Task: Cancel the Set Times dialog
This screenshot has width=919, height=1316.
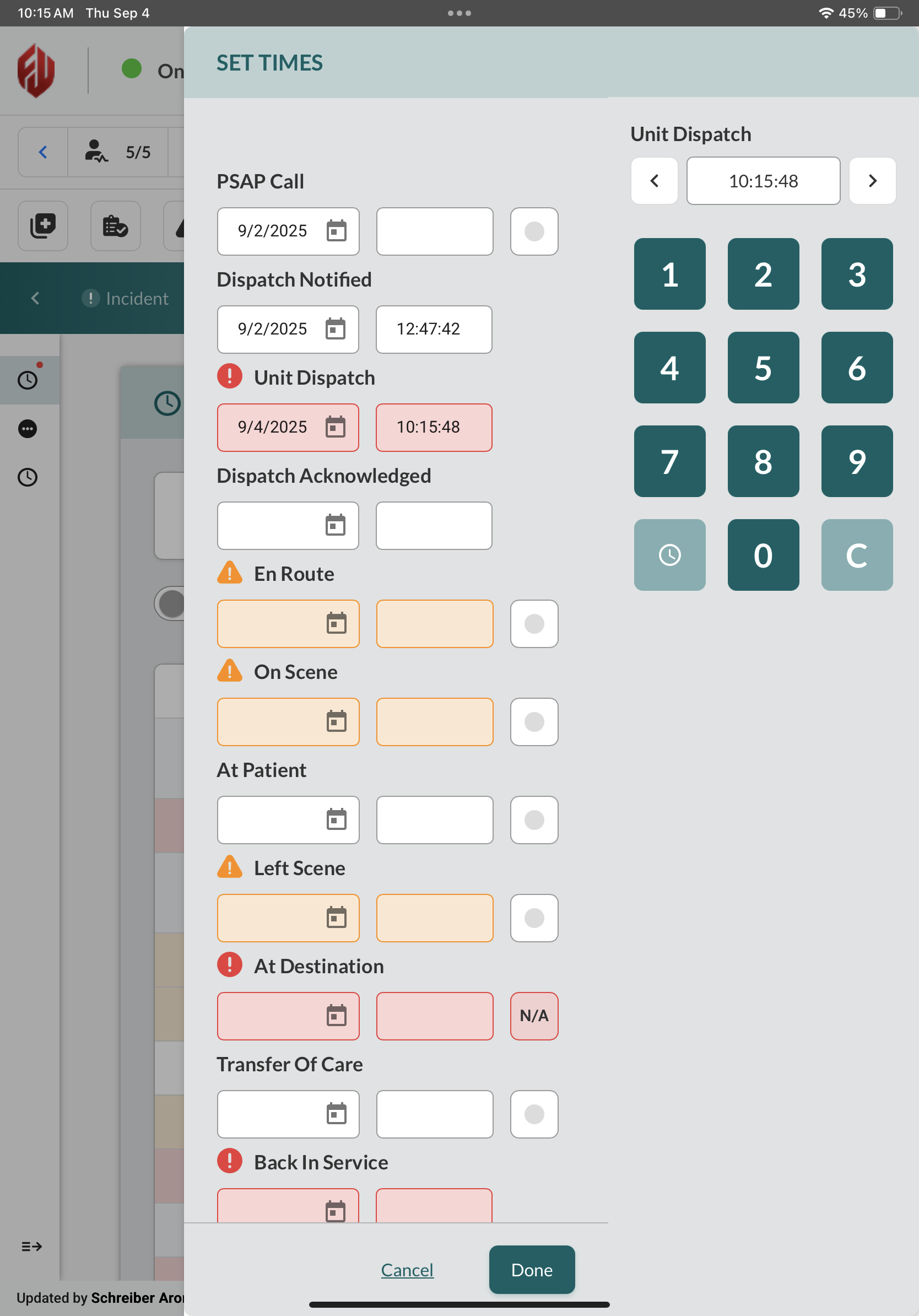Action: tap(407, 1270)
